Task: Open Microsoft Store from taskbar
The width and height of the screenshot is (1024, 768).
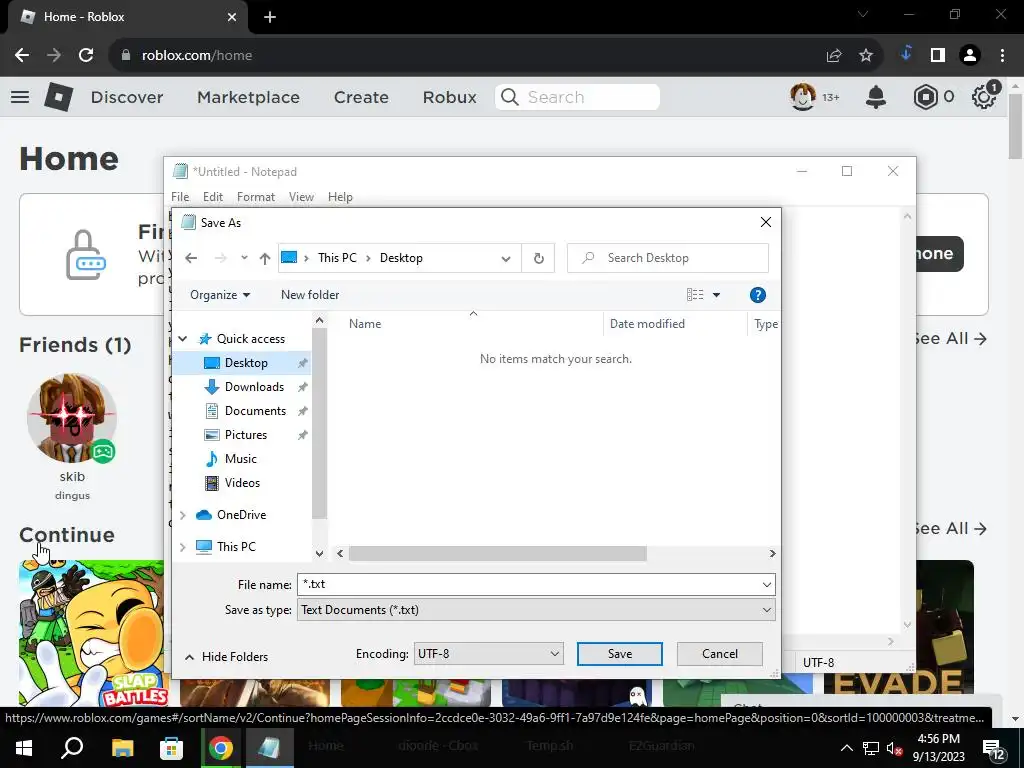Action: (x=171, y=747)
